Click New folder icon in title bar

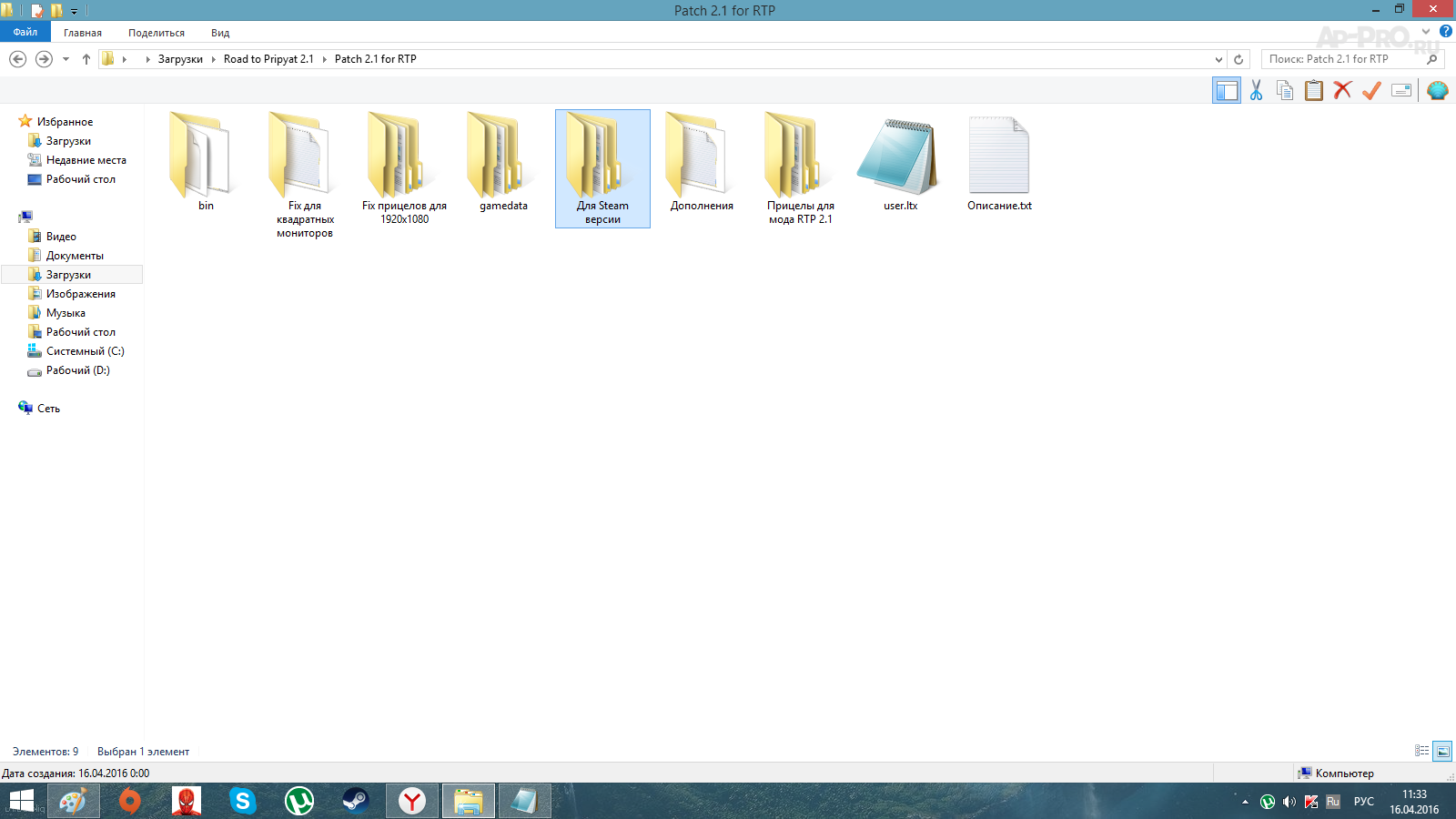point(56,11)
